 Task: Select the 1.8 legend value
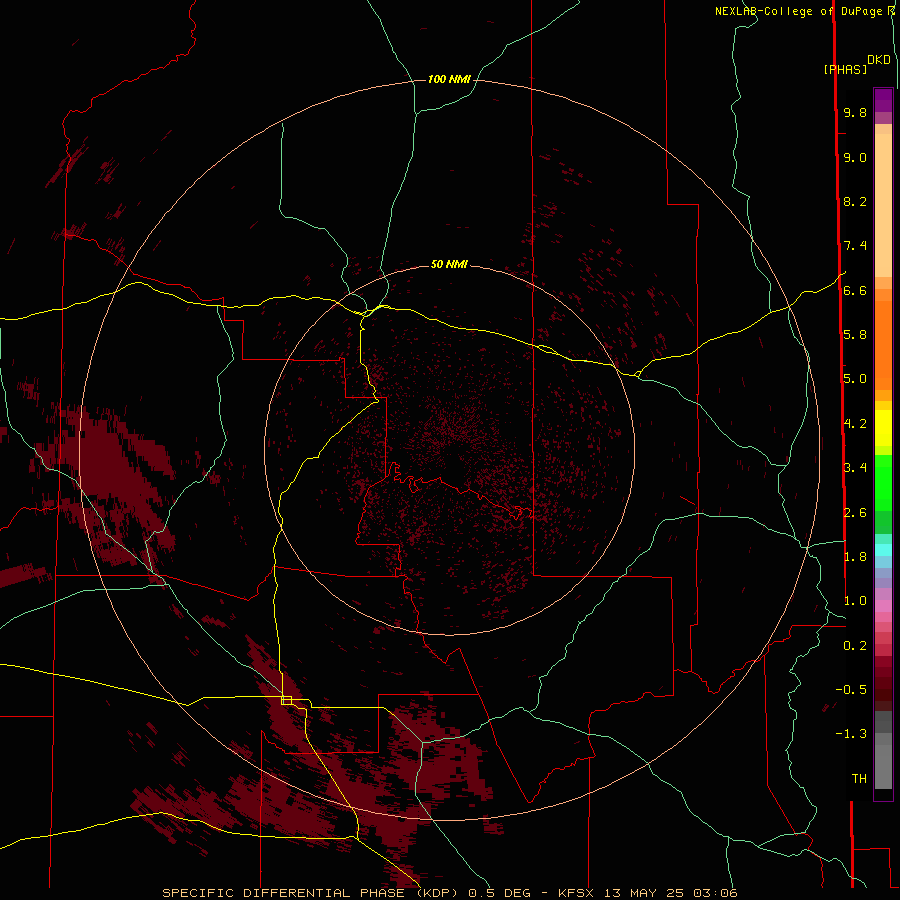pyautogui.click(x=855, y=557)
